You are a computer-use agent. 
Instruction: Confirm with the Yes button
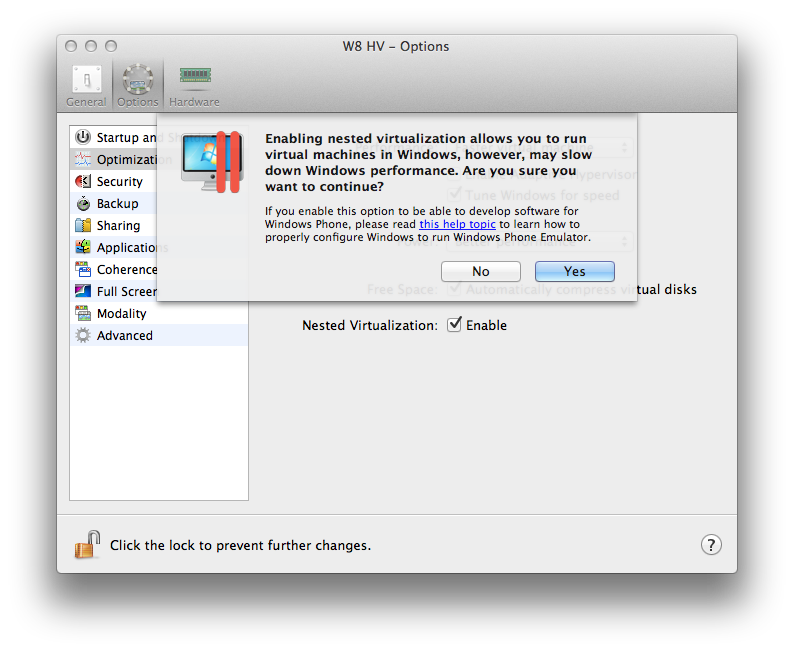[575, 272]
